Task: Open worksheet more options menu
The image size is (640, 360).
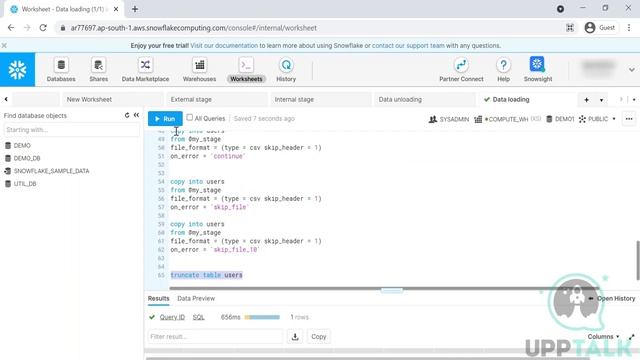Action: coord(629,119)
